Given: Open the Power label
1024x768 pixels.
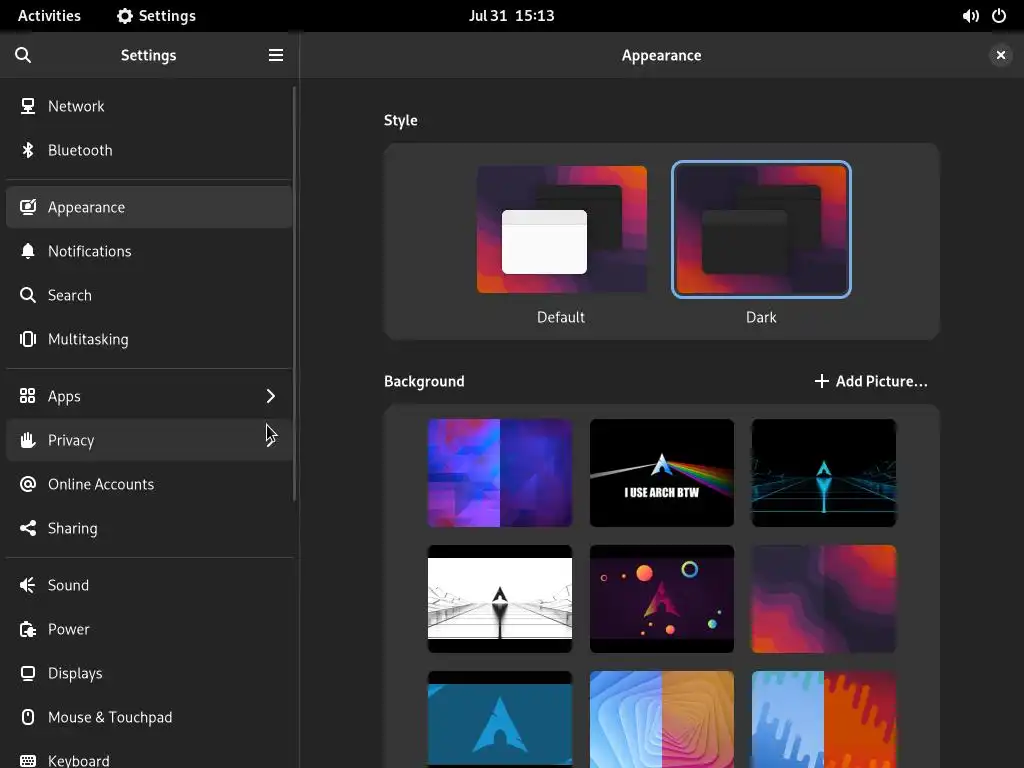Looking at the screenshot, I should pyautogui.click(x=69, y=629).
